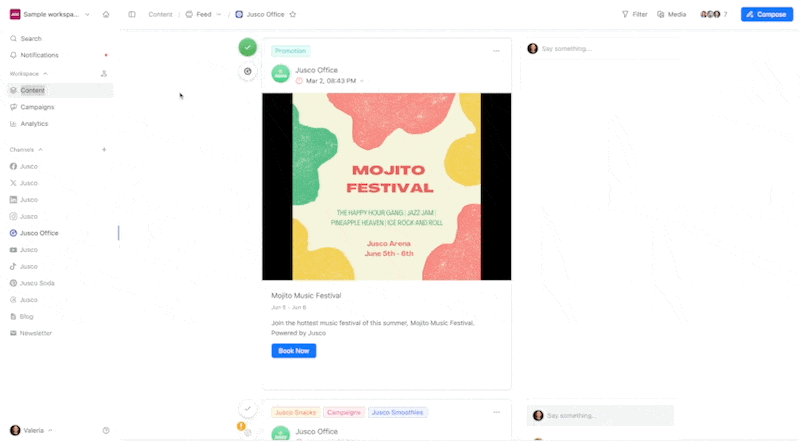
Task: Open the first post's three-dot menu
Action: pyautogui.click(x=496, y=51)
